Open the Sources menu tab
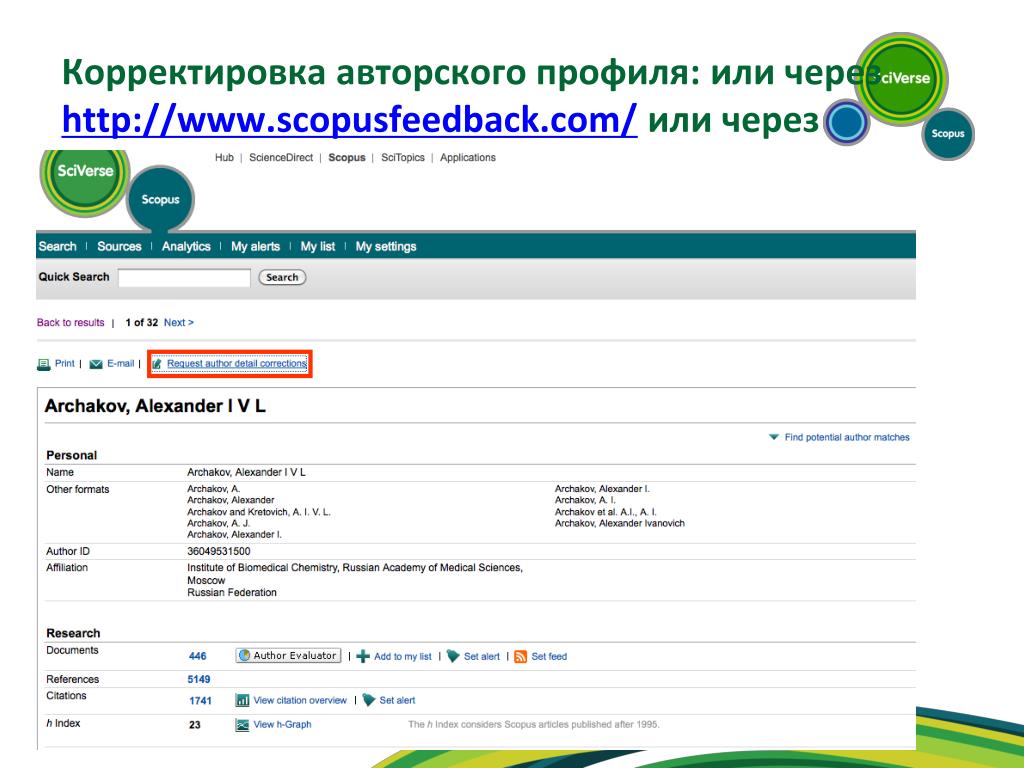The image size is (1024, 768). pyautogui.click(x=119, y=246)
